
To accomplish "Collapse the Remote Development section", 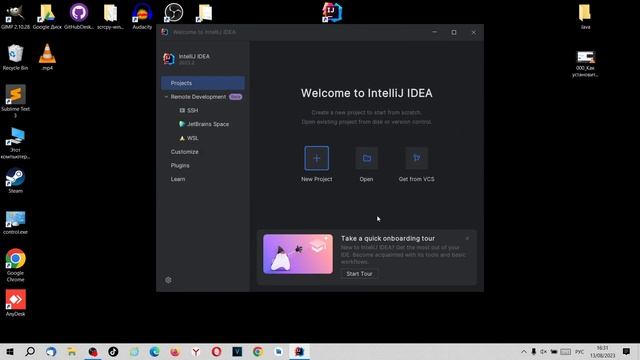I will 166,97.
